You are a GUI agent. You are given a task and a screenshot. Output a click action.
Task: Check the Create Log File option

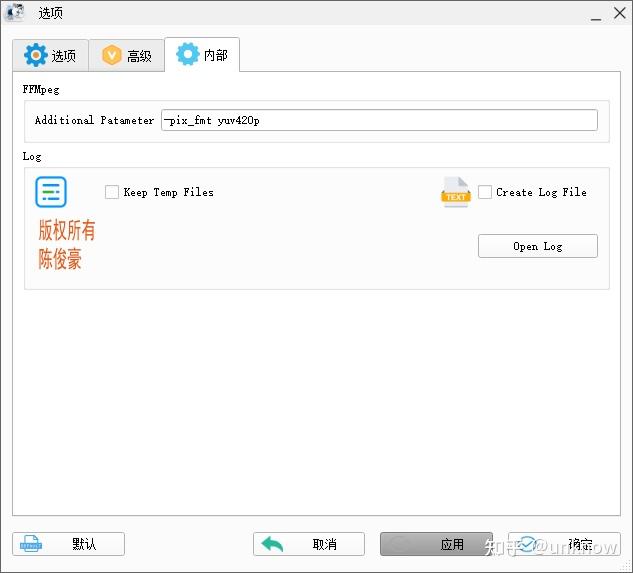click(x=485, y=192)
